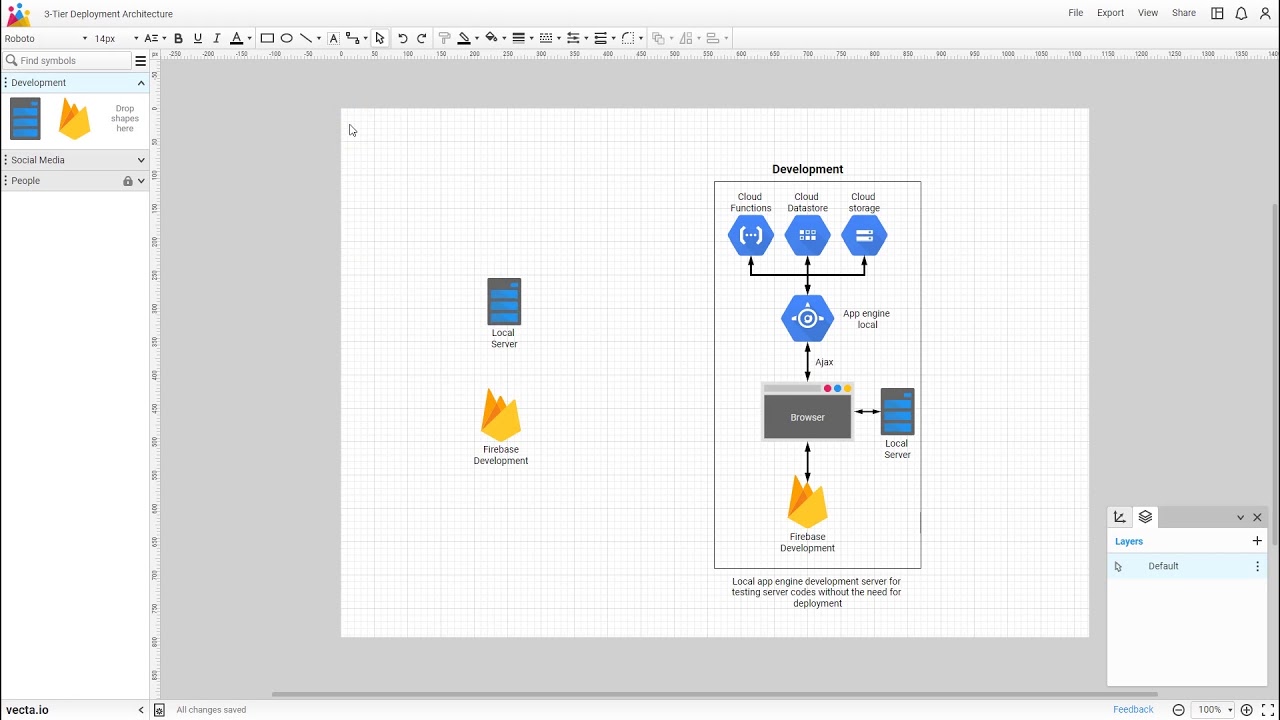This screenshot has height=720, width=1280.
Task: Zoom in with the plus button
Action: [1246, 710]
